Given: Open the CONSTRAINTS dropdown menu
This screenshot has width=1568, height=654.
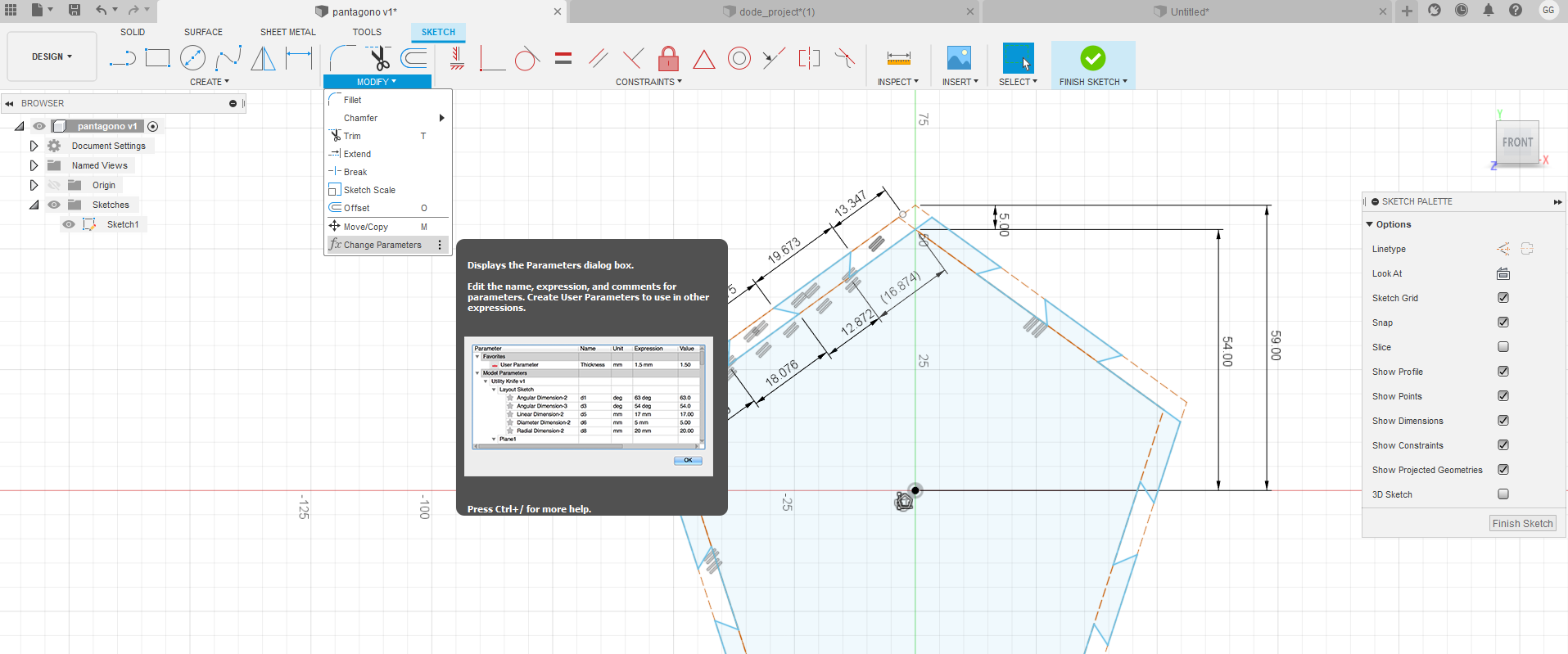Looking at the screenshot, I should click(x=648, y=82).
